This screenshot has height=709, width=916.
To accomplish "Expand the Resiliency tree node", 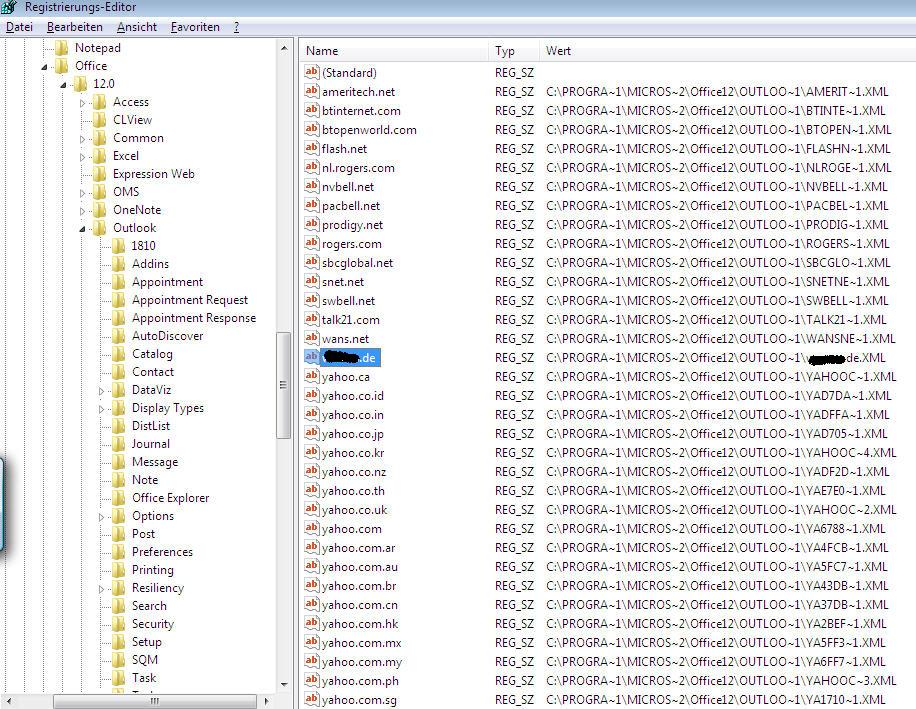I will tap(101, 589).
